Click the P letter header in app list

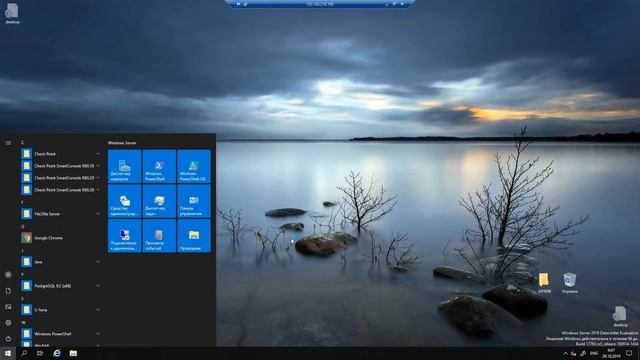pyautogui.click(x=22, y=275)
